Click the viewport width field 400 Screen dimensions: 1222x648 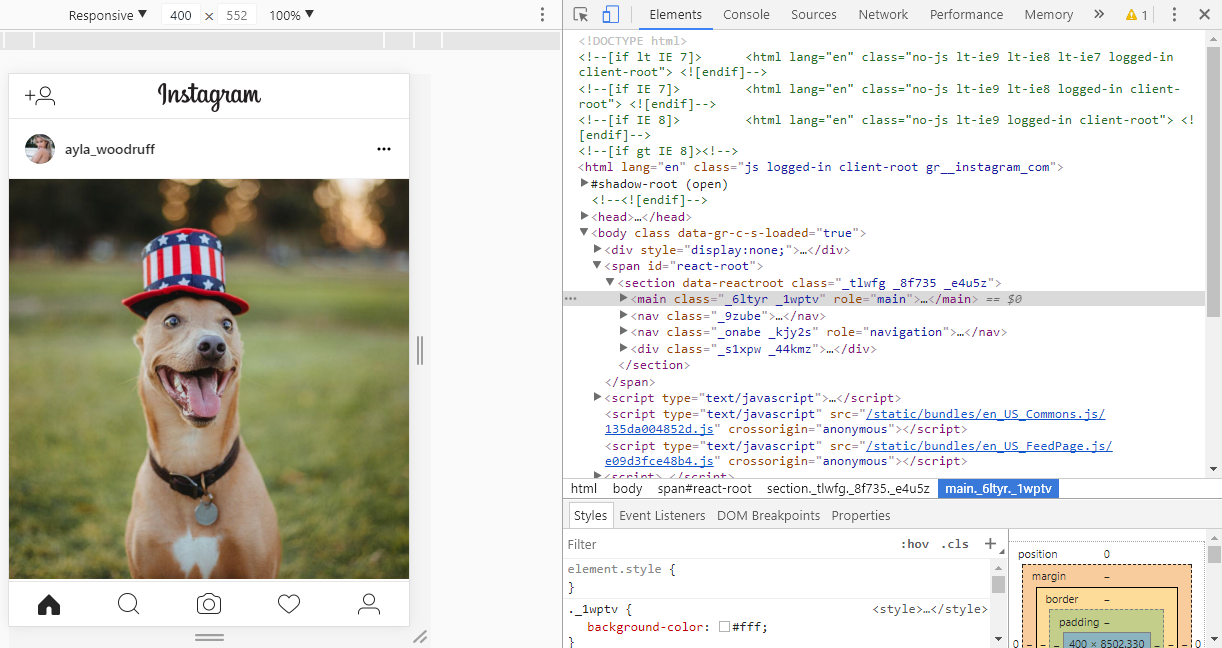181,15
